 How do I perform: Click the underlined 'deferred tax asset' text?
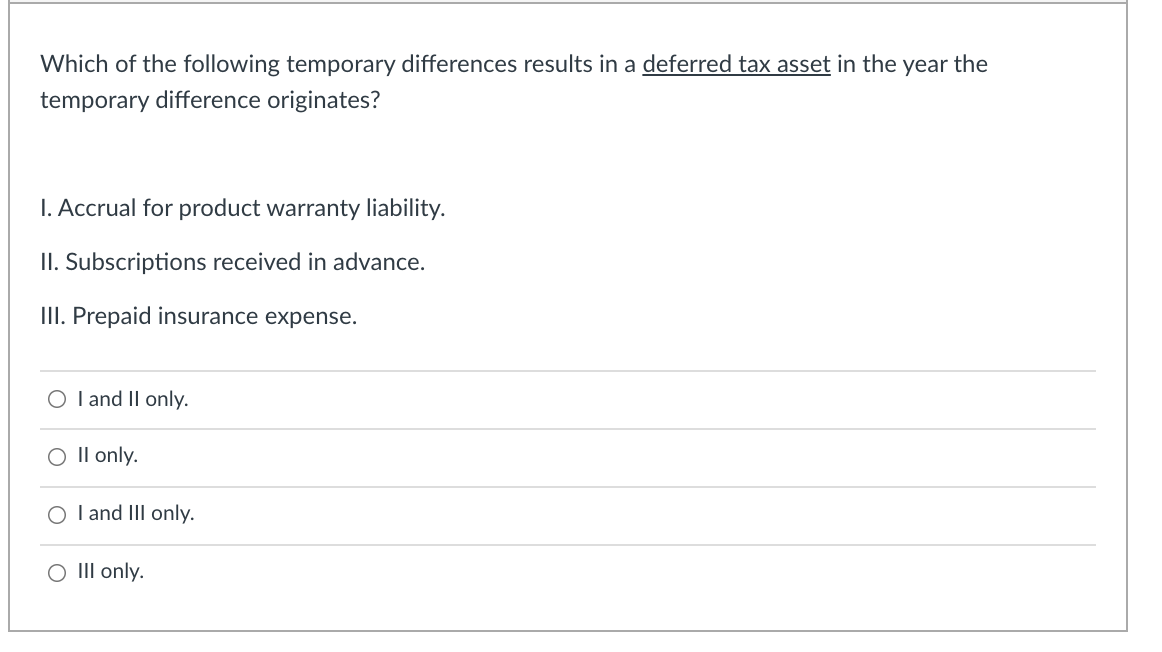coord(737,64)
